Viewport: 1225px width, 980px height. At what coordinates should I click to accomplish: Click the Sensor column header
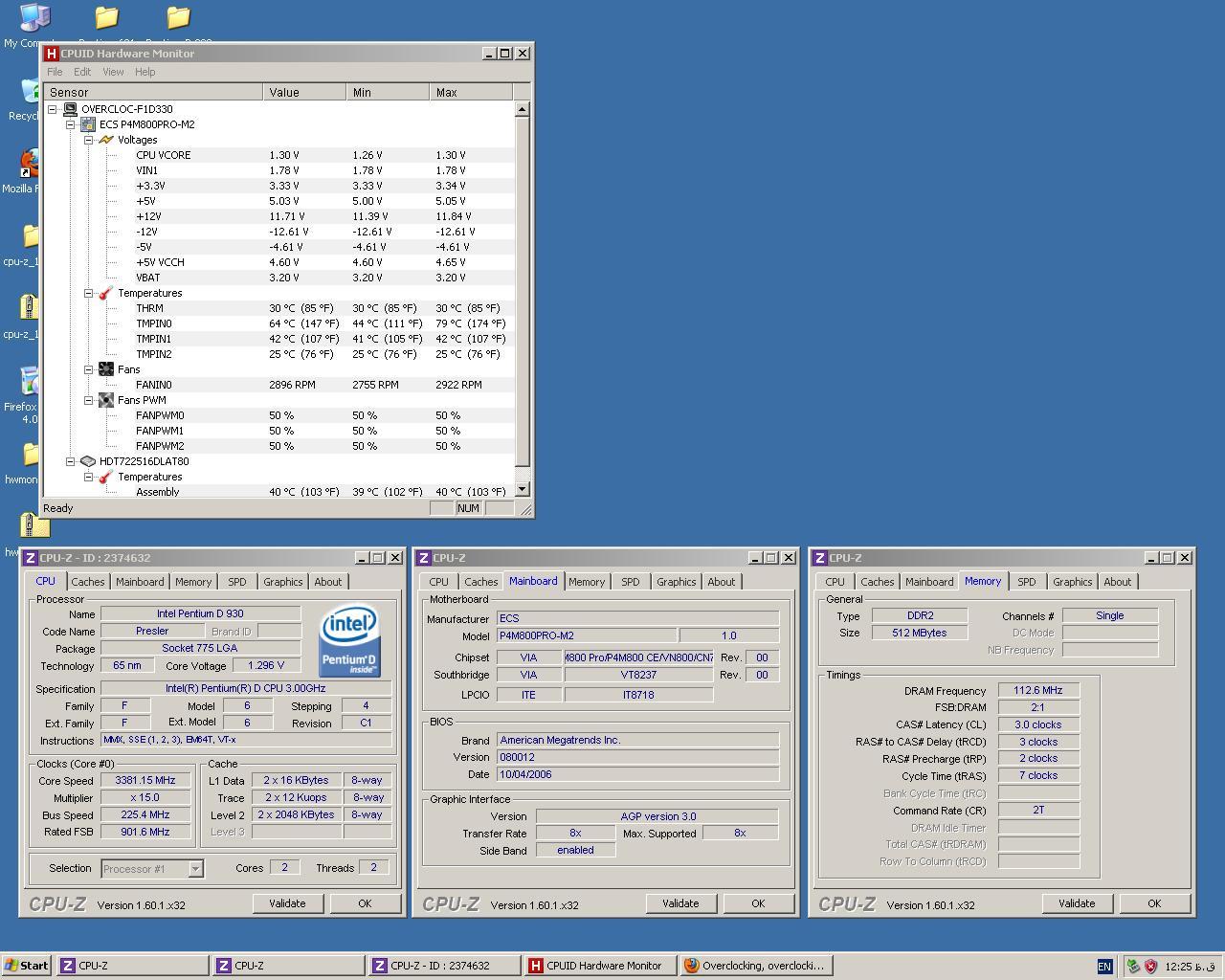click(x=153, y=92)
